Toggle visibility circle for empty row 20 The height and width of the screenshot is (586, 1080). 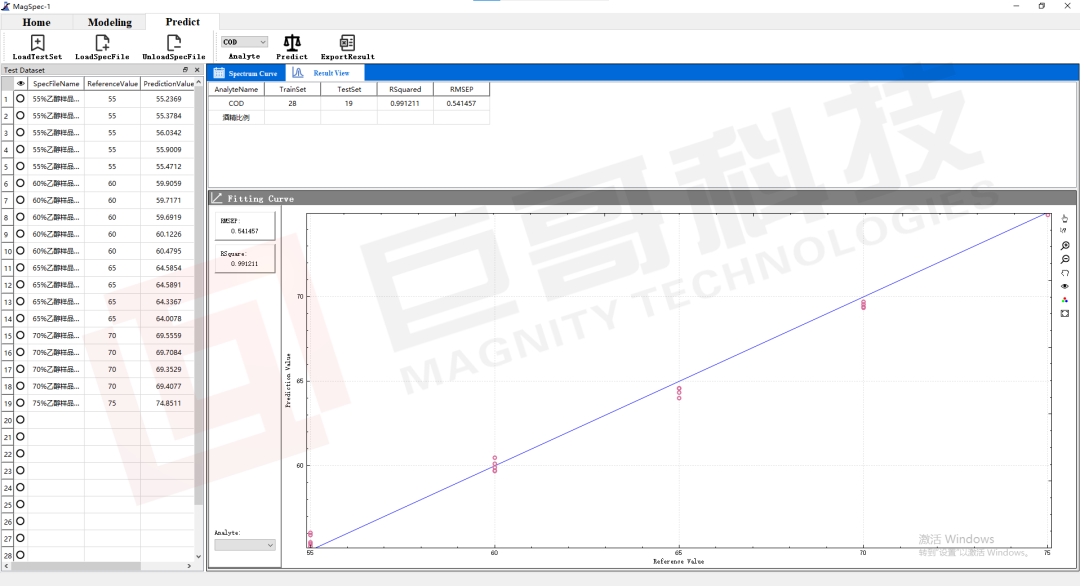(x=21, y=420)
